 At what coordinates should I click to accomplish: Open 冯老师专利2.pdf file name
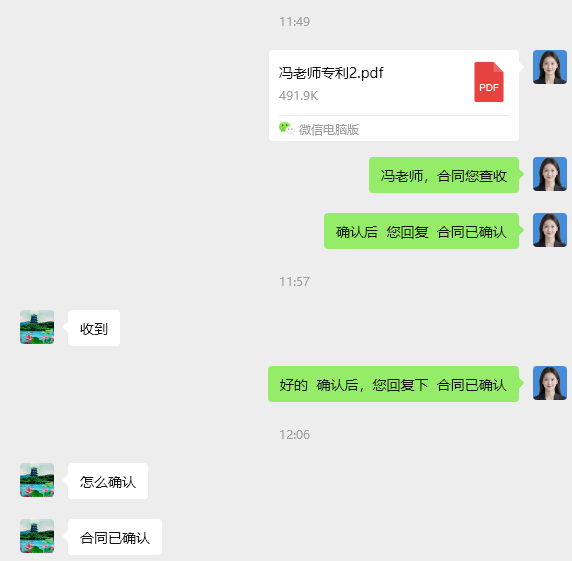click(331, 73)
